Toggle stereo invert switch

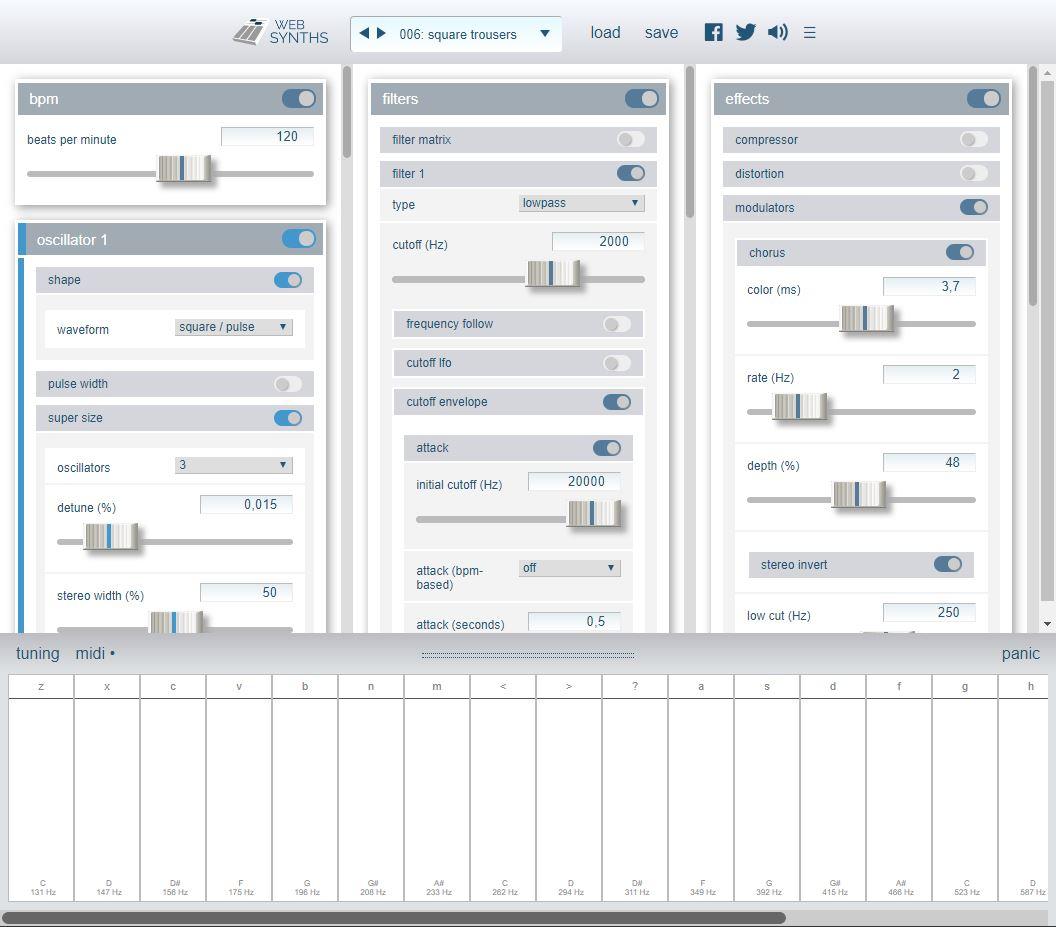point(948,565)
